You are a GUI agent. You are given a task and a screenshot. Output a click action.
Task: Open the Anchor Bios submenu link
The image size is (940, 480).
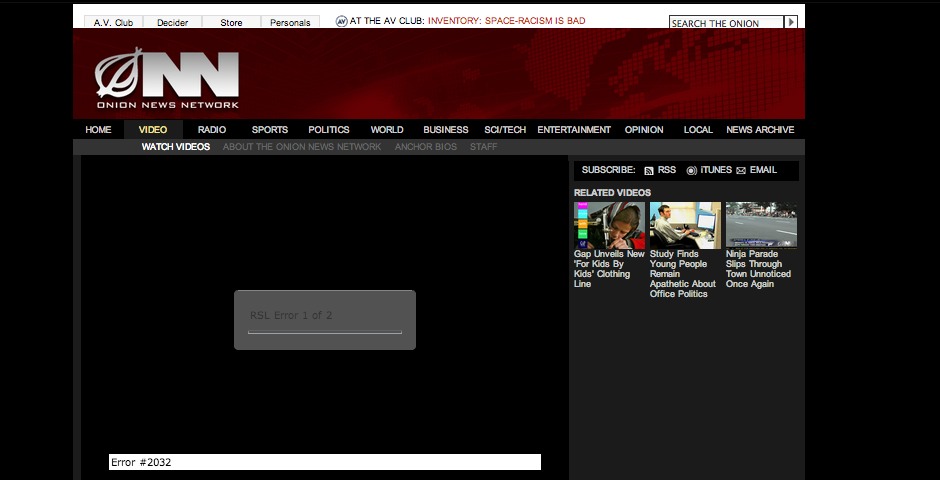426,147
